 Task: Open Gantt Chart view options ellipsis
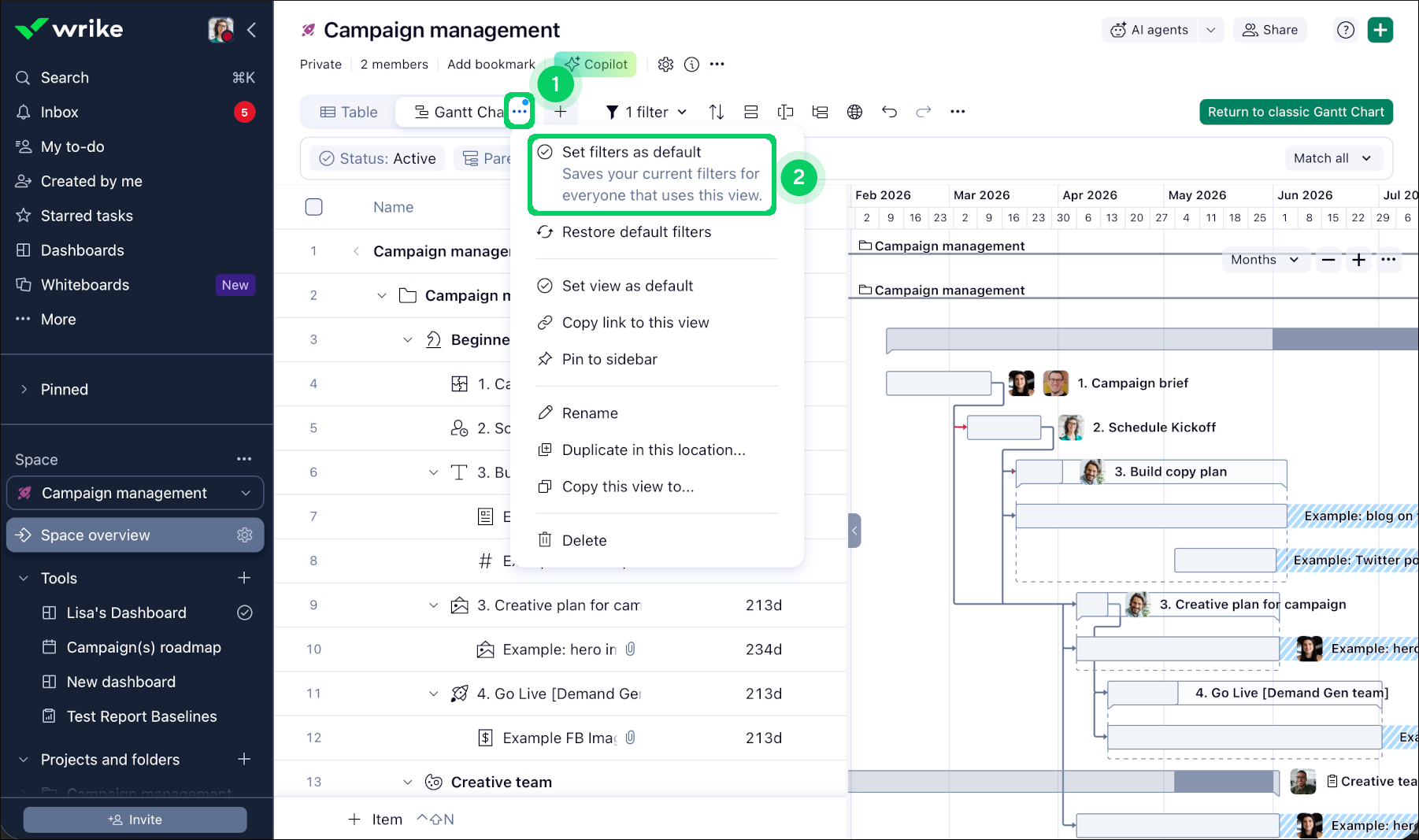(x=520, y=112)
